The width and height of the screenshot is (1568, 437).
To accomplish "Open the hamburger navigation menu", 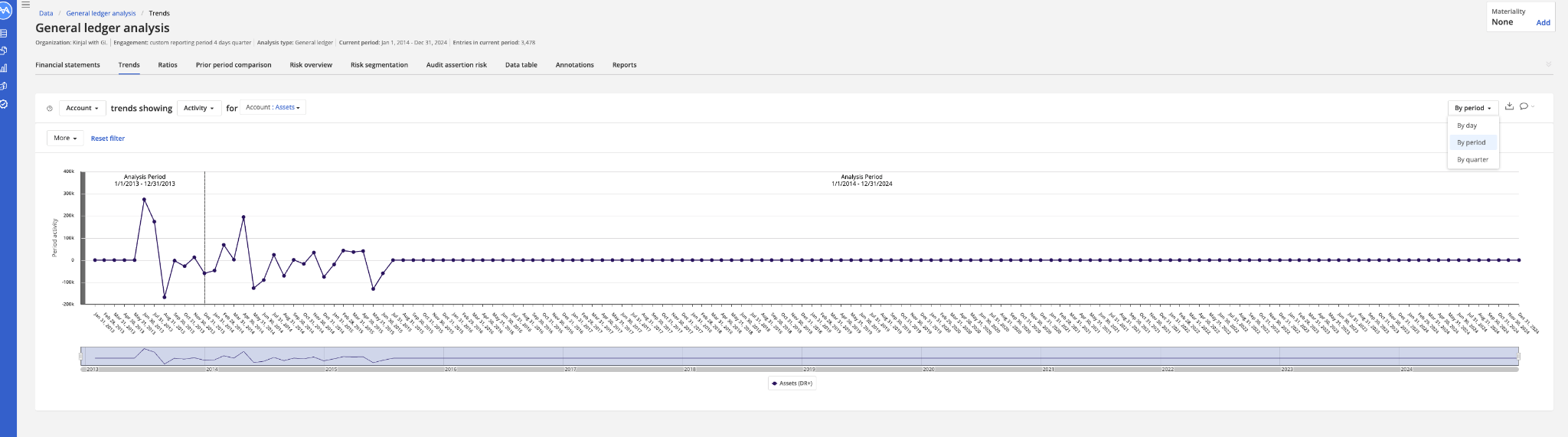I will coord(25,5).
